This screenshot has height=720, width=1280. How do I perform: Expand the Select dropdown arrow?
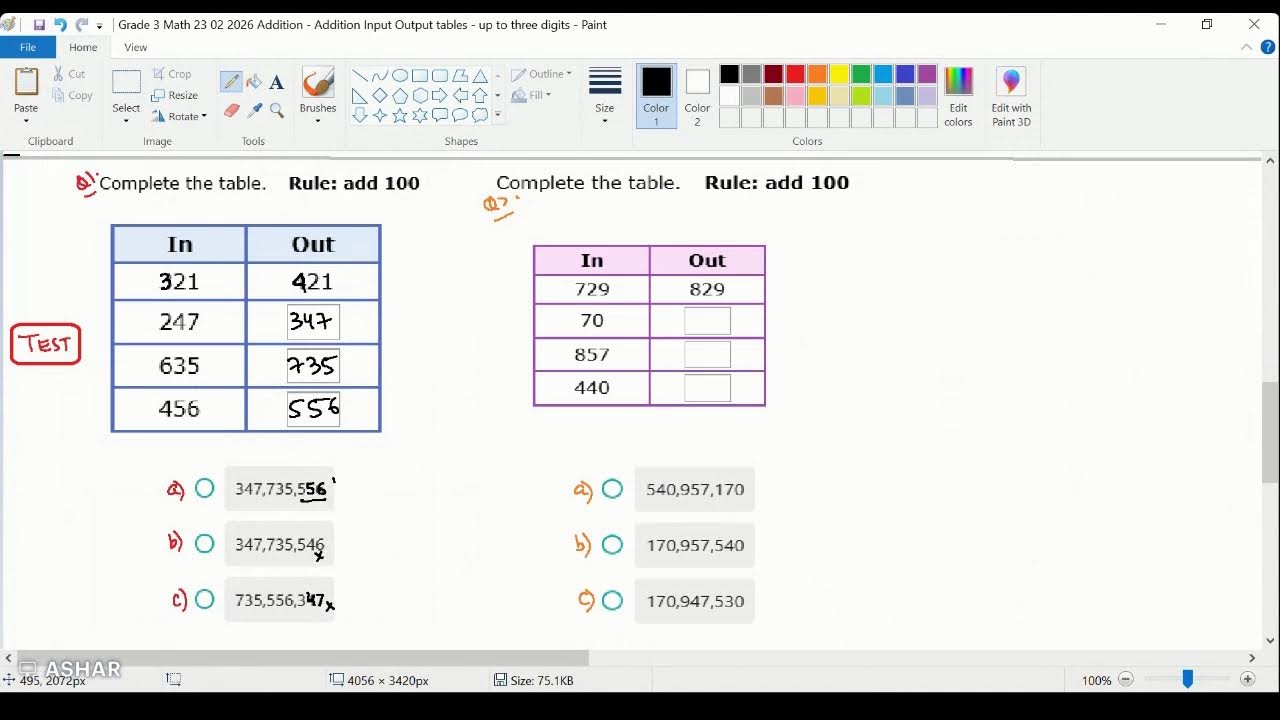click(126, 121)
